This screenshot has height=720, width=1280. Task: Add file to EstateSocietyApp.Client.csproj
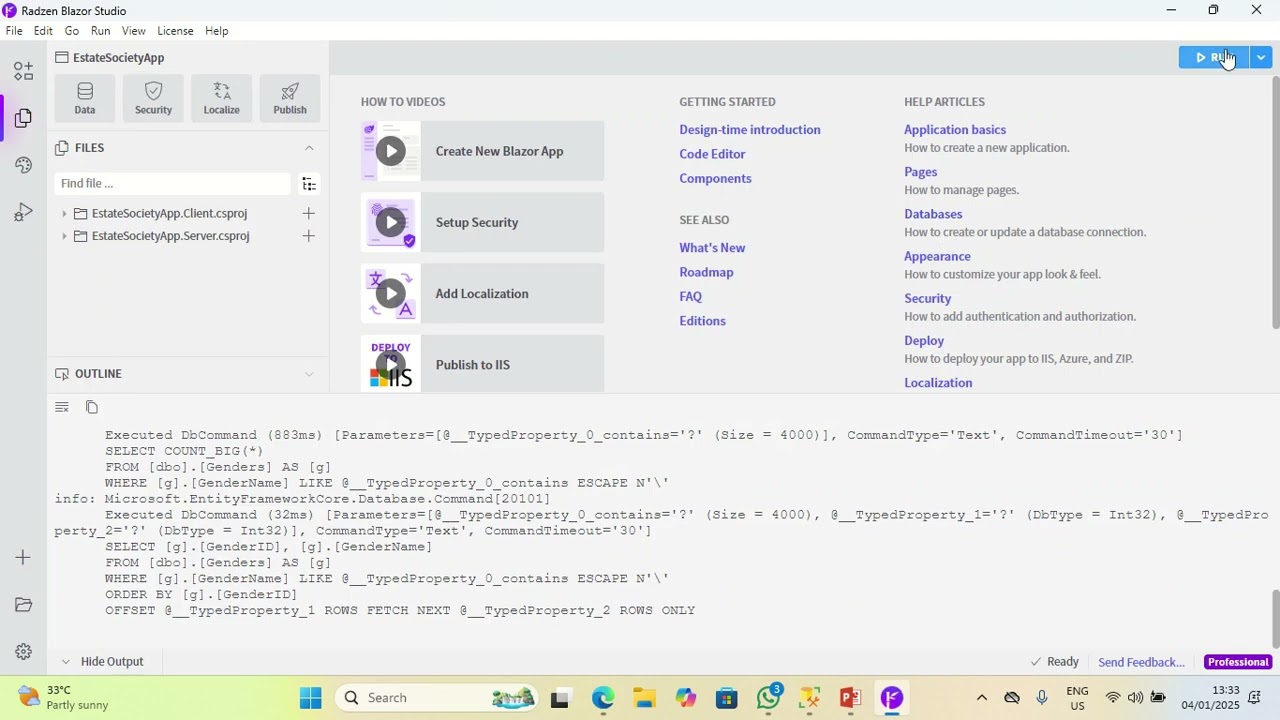(309, 213)
